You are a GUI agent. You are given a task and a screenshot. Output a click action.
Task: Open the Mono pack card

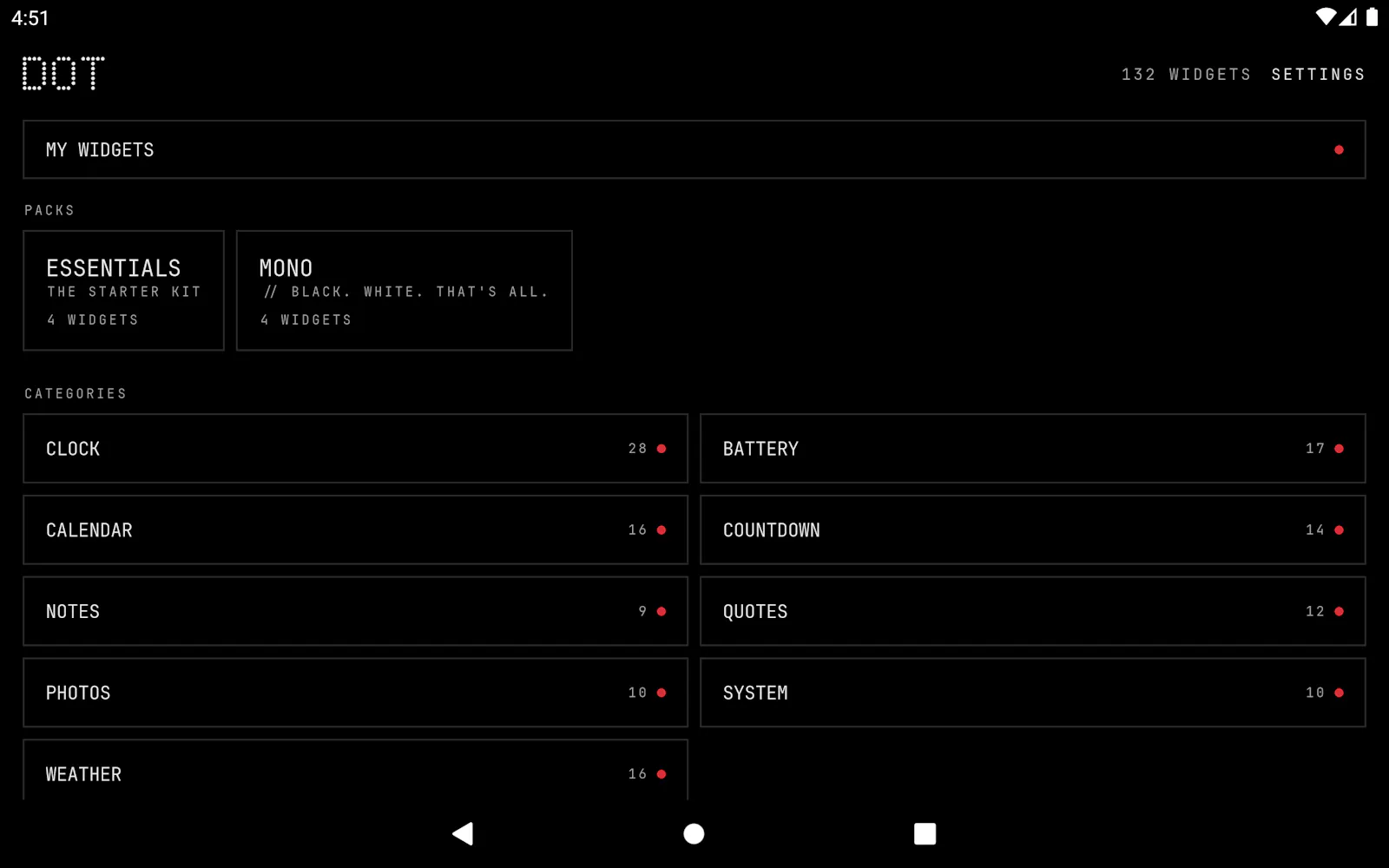(404, 291)
